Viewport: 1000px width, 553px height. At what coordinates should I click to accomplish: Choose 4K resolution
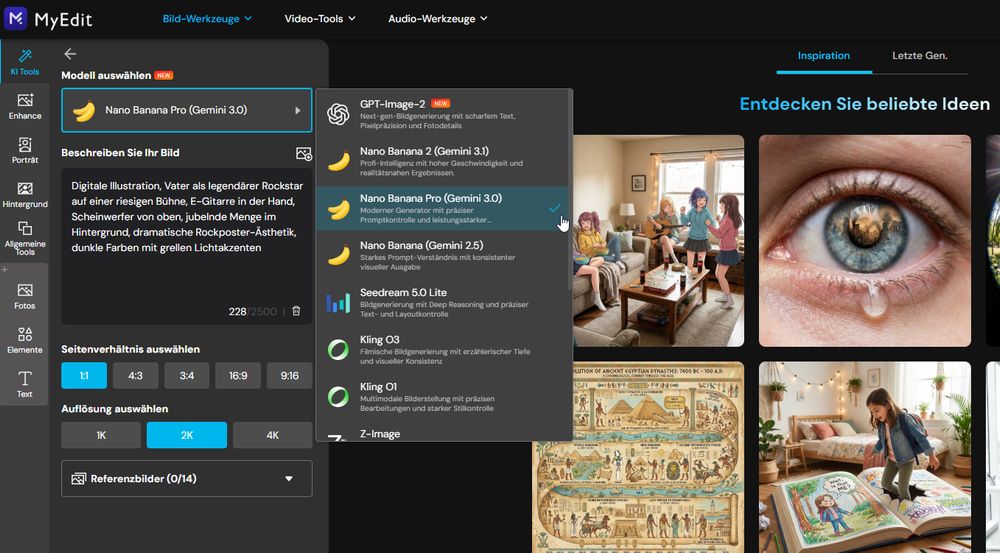pyautogui.click(x=272, y=435)
